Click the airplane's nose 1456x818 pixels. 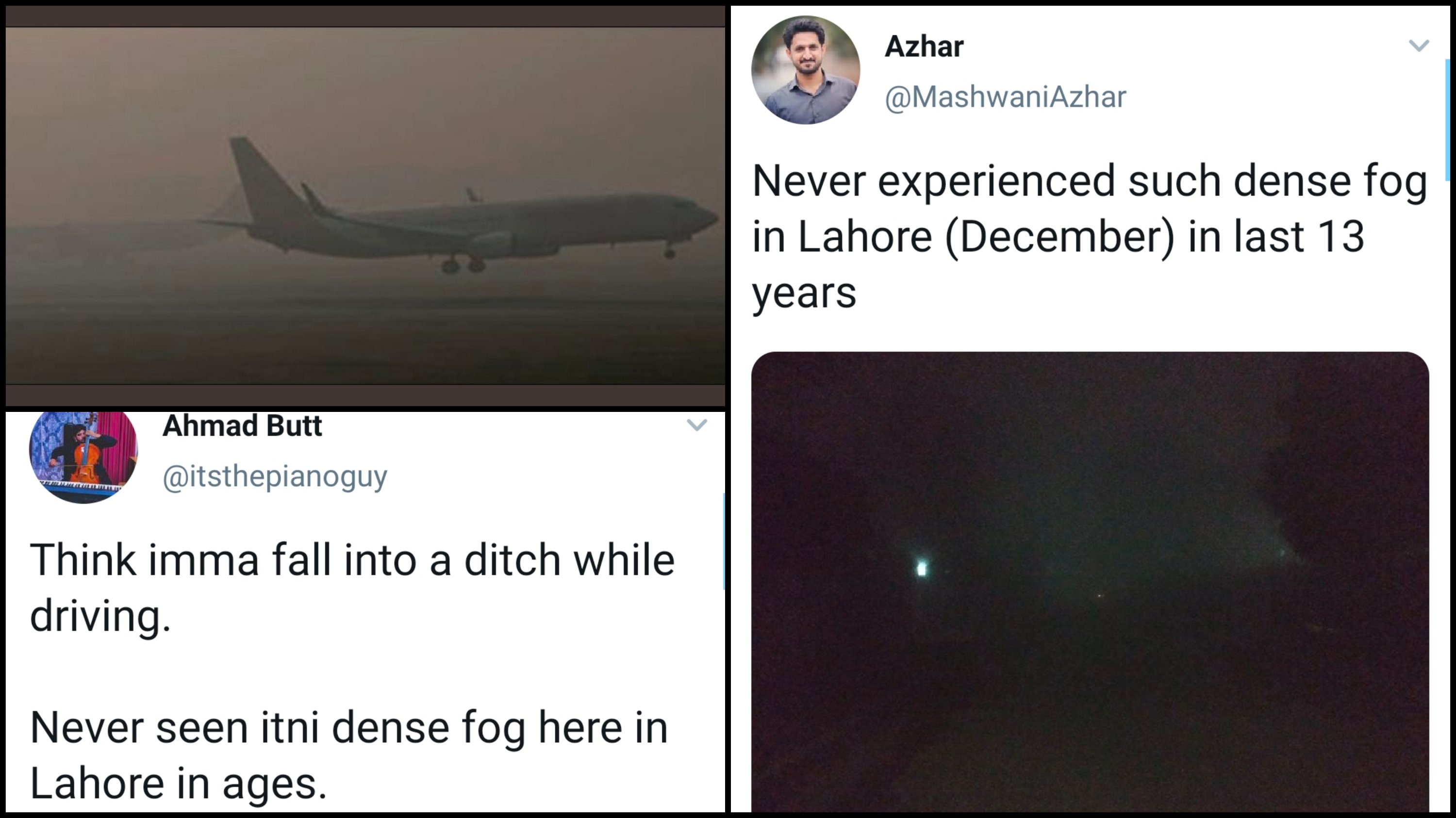click(711, 216)
